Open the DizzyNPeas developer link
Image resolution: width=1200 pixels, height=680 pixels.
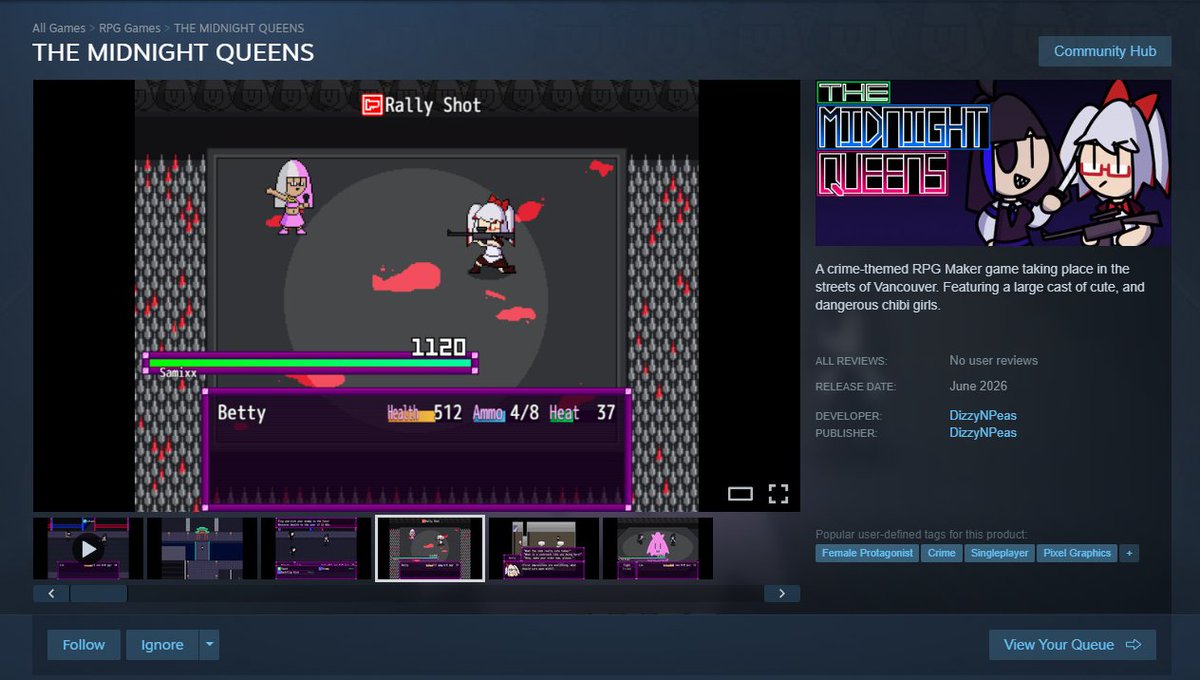(983, 415)
